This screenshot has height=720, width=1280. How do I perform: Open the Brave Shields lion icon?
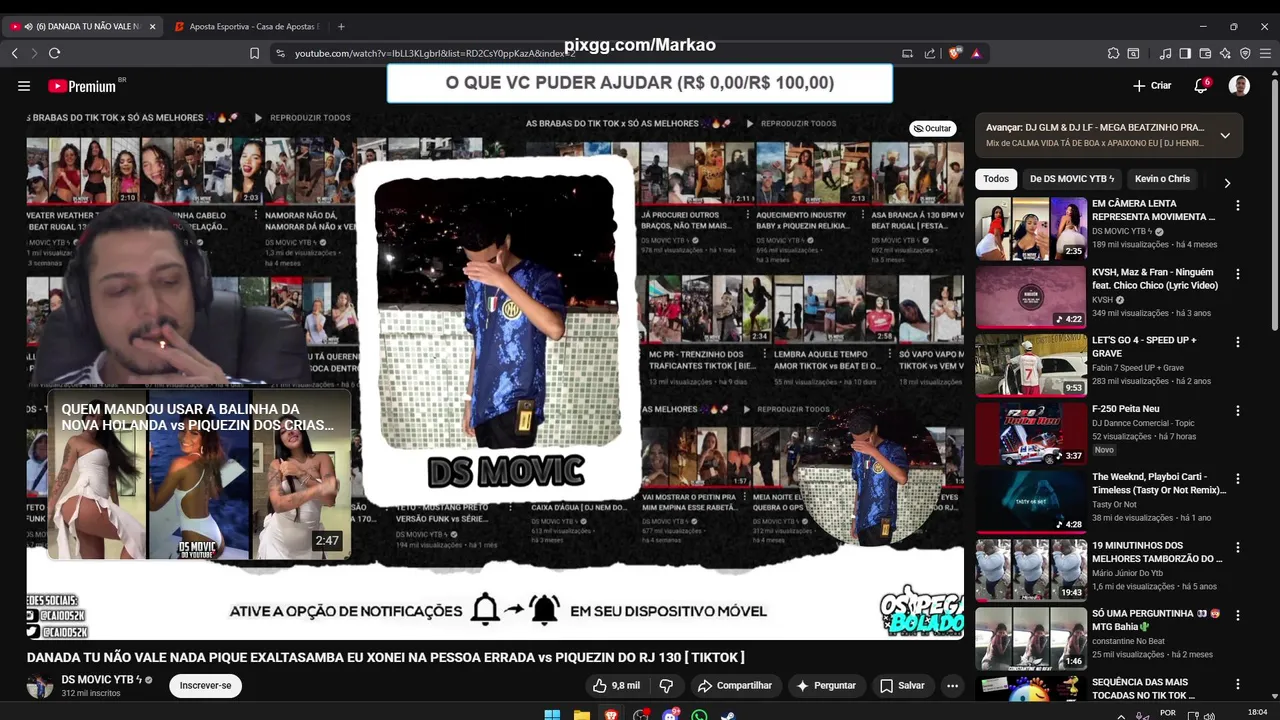(955, 53)
